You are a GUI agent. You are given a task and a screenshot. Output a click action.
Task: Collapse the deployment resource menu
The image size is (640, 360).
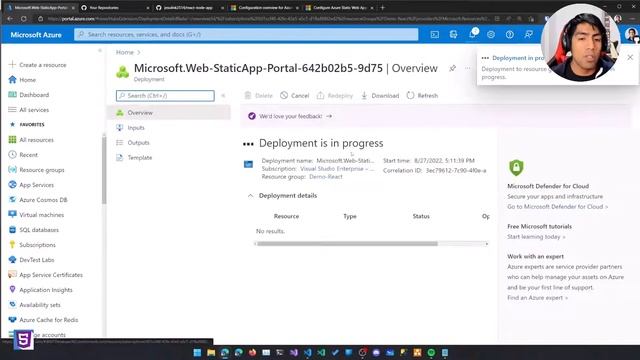coord(223,96)
